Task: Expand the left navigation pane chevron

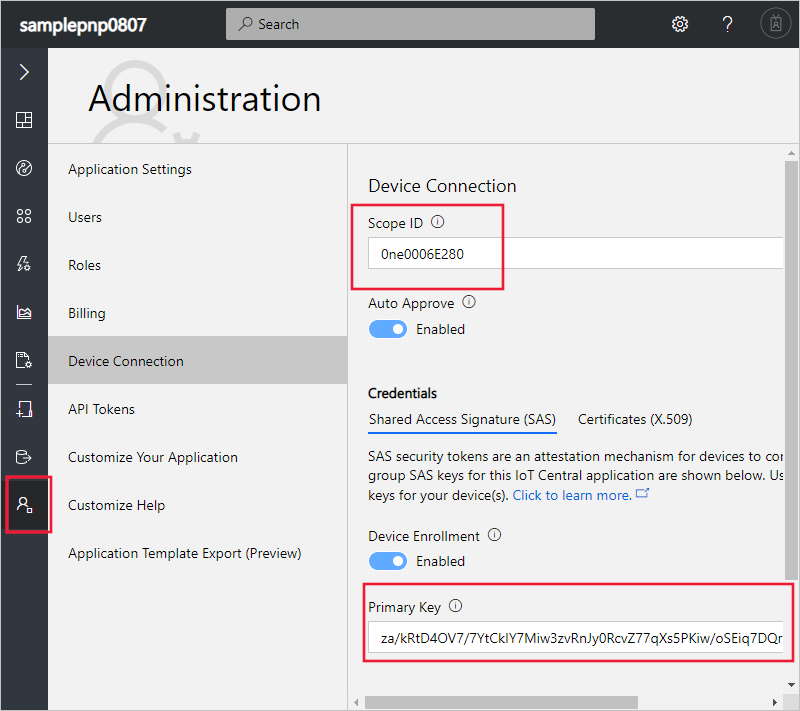Action: click(24, 72)
